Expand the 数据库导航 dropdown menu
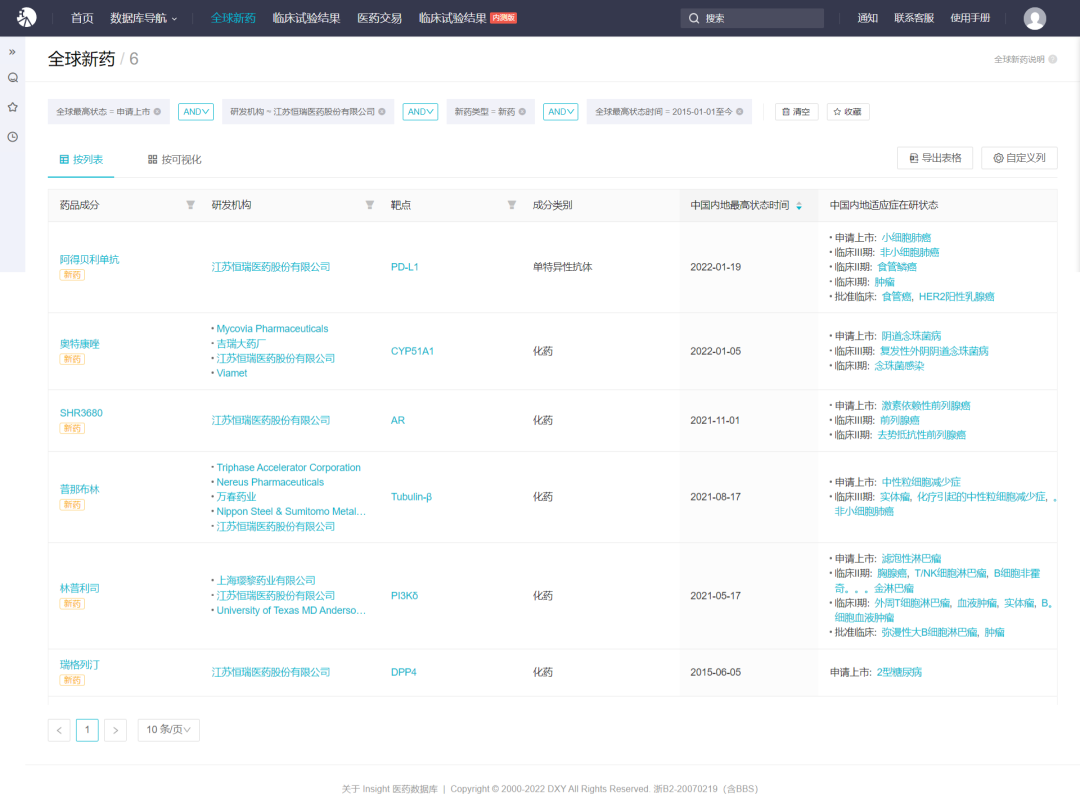The height and width of the screenshot is (804, 1080). click(x=144, y=18)
